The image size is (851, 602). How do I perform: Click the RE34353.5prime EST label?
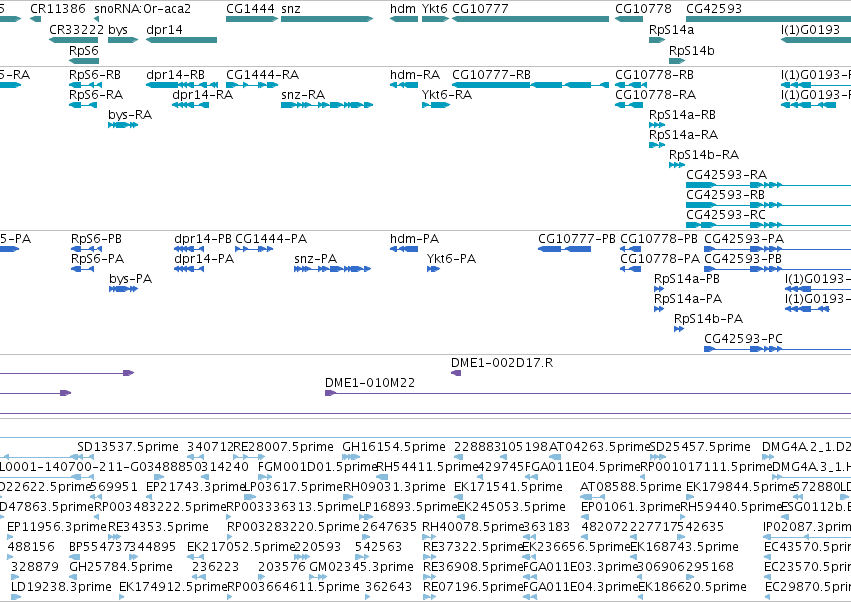pyautogui.click(x=158, y=527)
